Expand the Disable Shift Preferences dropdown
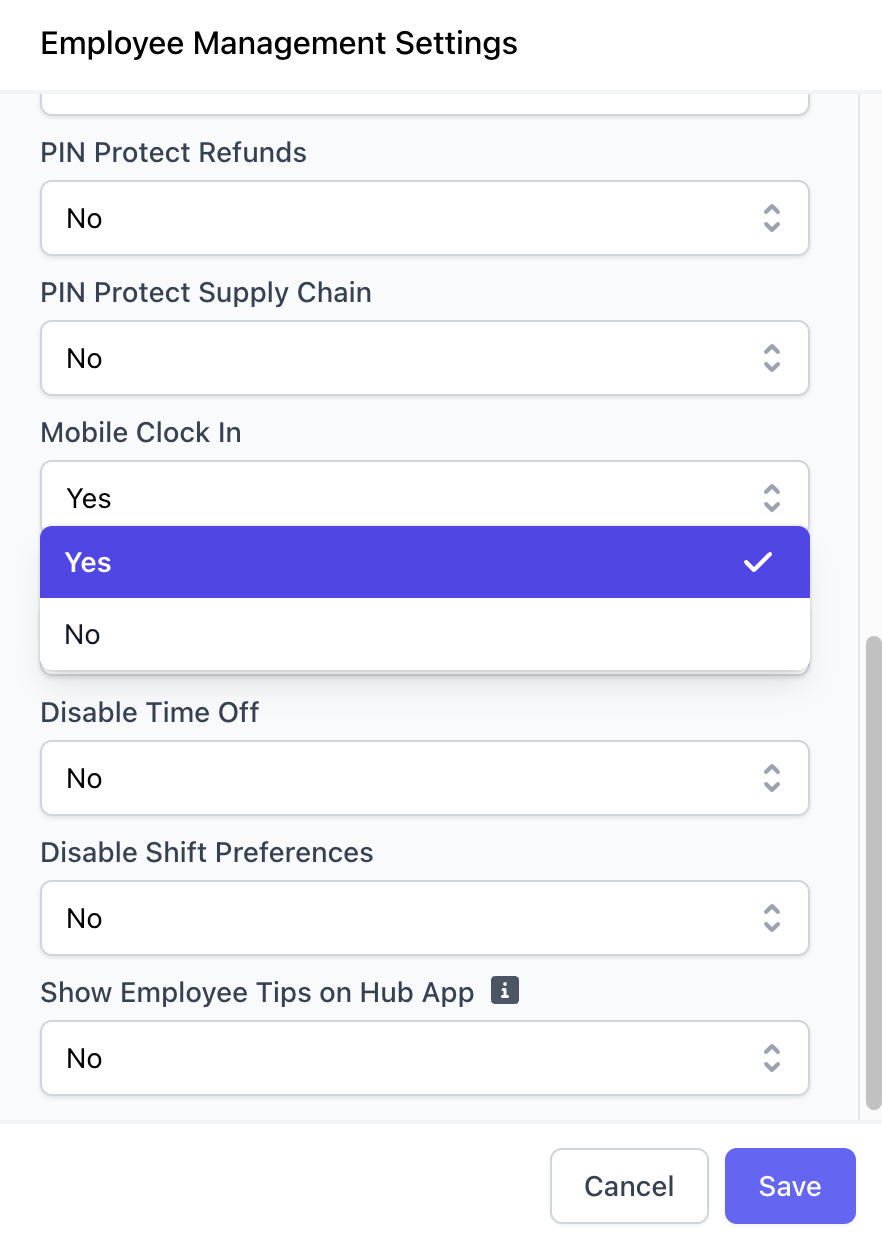 (425, 918)
